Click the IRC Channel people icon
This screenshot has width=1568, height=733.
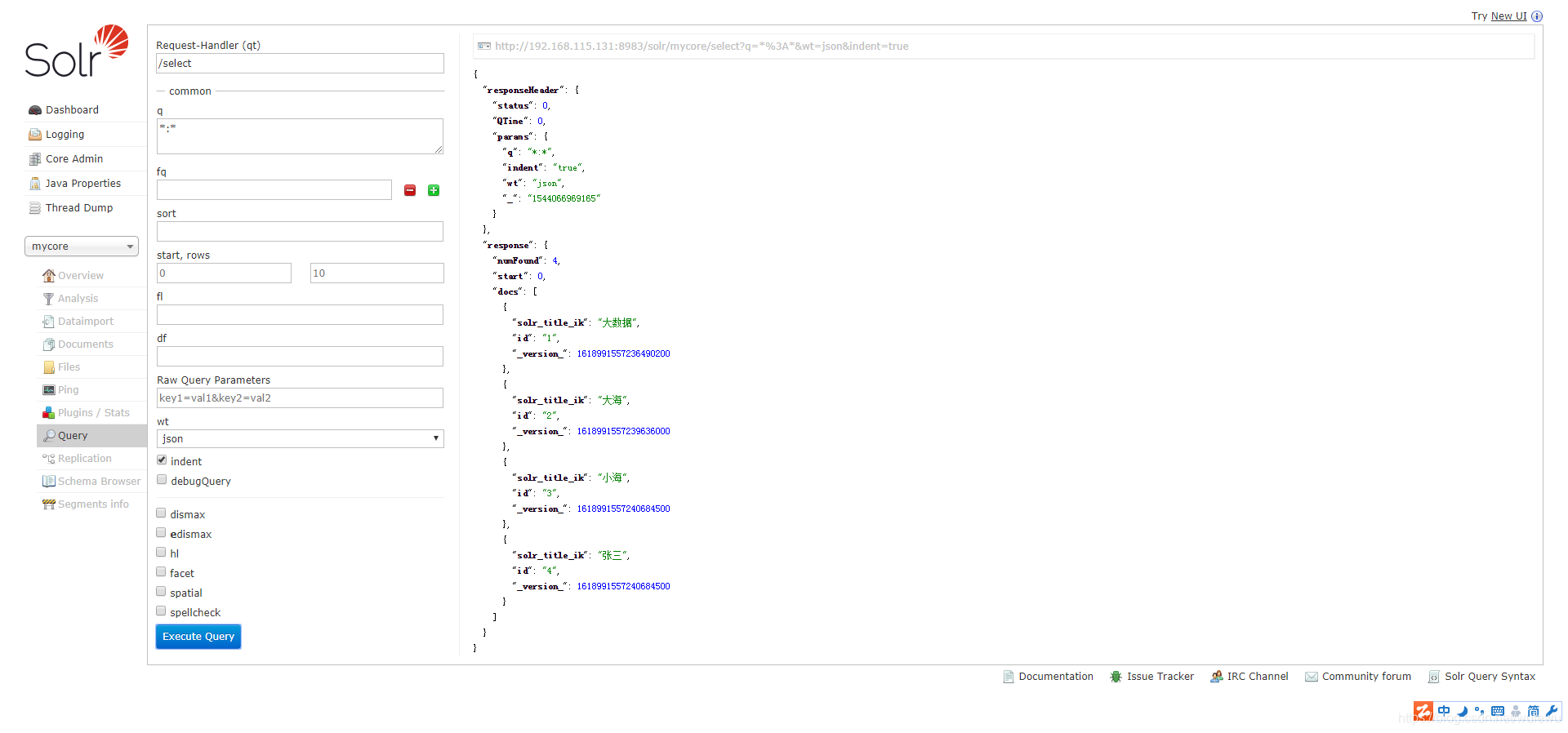[1217, 677]
